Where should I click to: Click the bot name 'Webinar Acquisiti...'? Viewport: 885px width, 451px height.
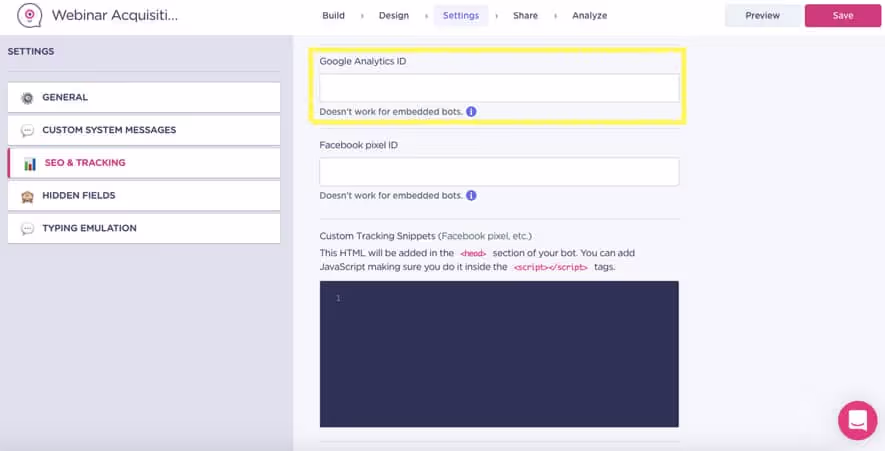click(x=115, y=15)
